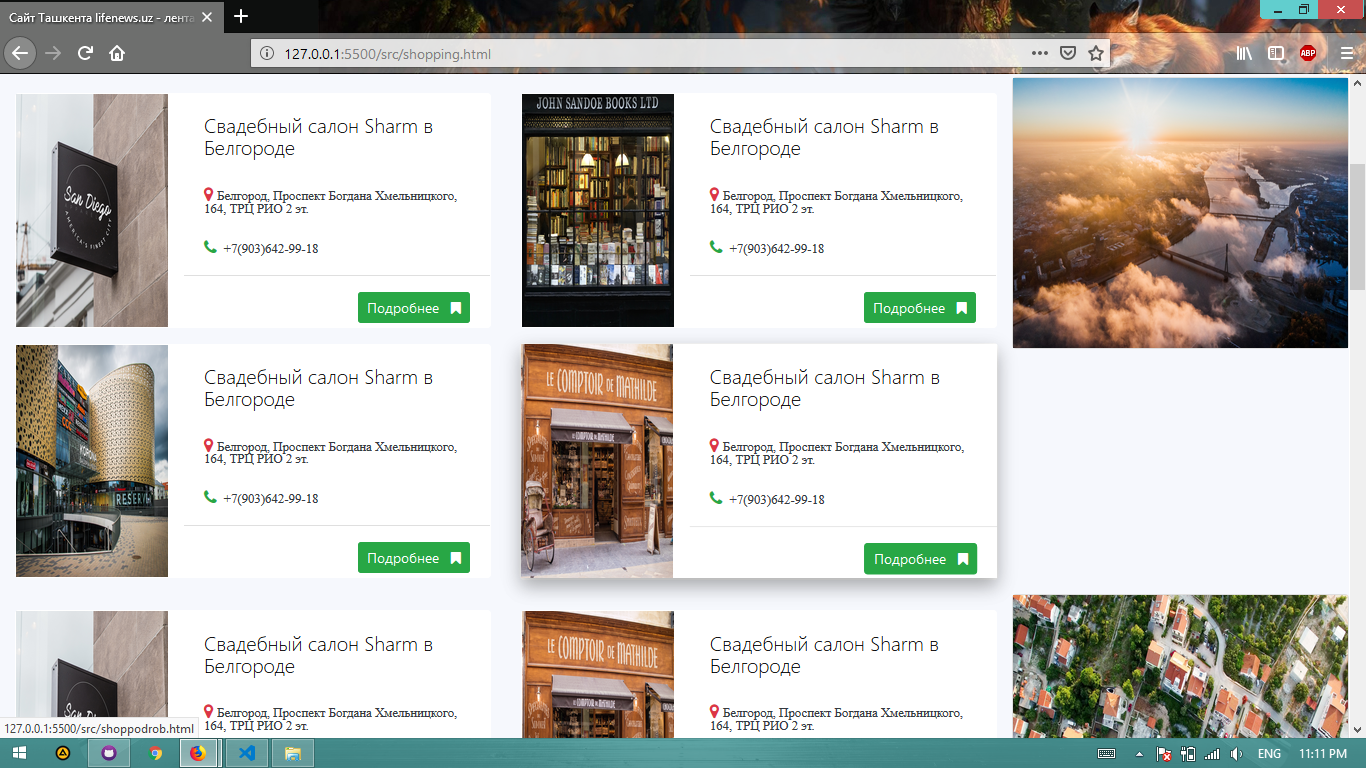Viewport: 1366px width, 768px height.
Task: Click Подробнее on the John Sandoe Books card
Action: coord(920,308)
